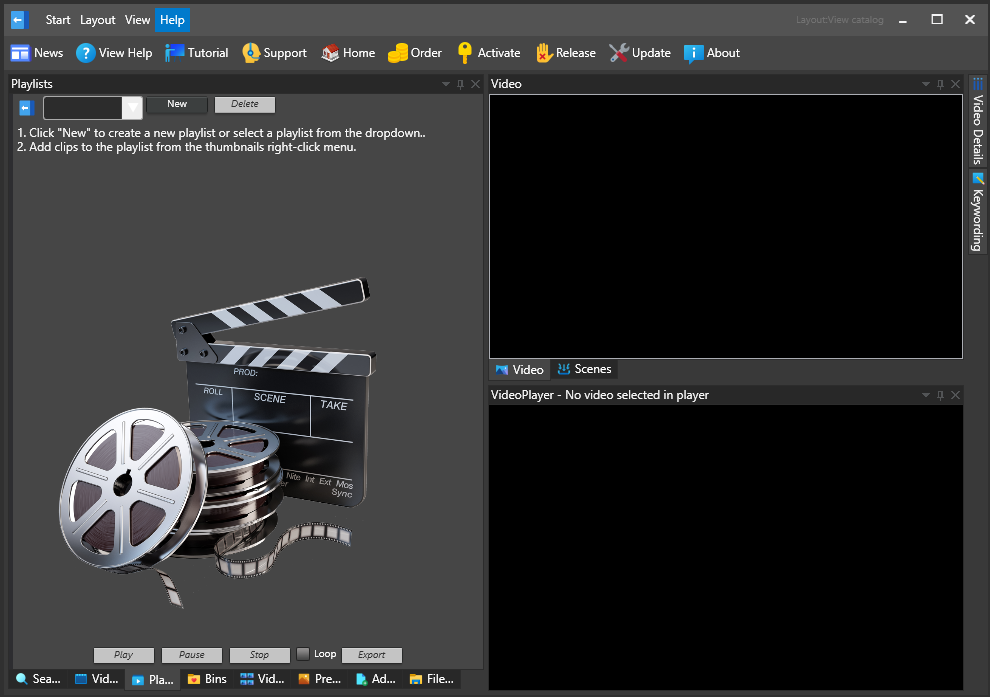Open the Pre... bottom tab

319,679
